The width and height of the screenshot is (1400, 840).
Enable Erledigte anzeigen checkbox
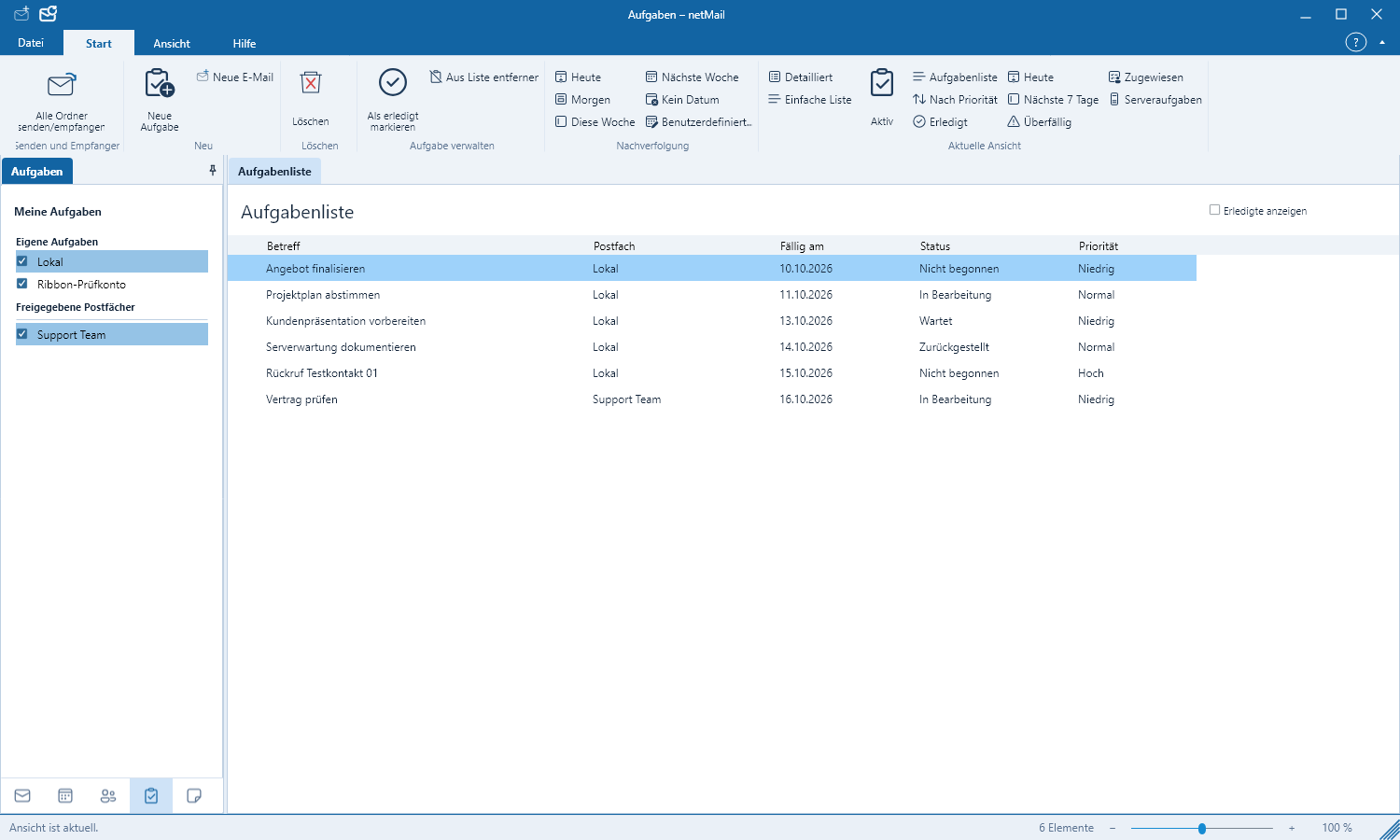tap(1214, 210)
